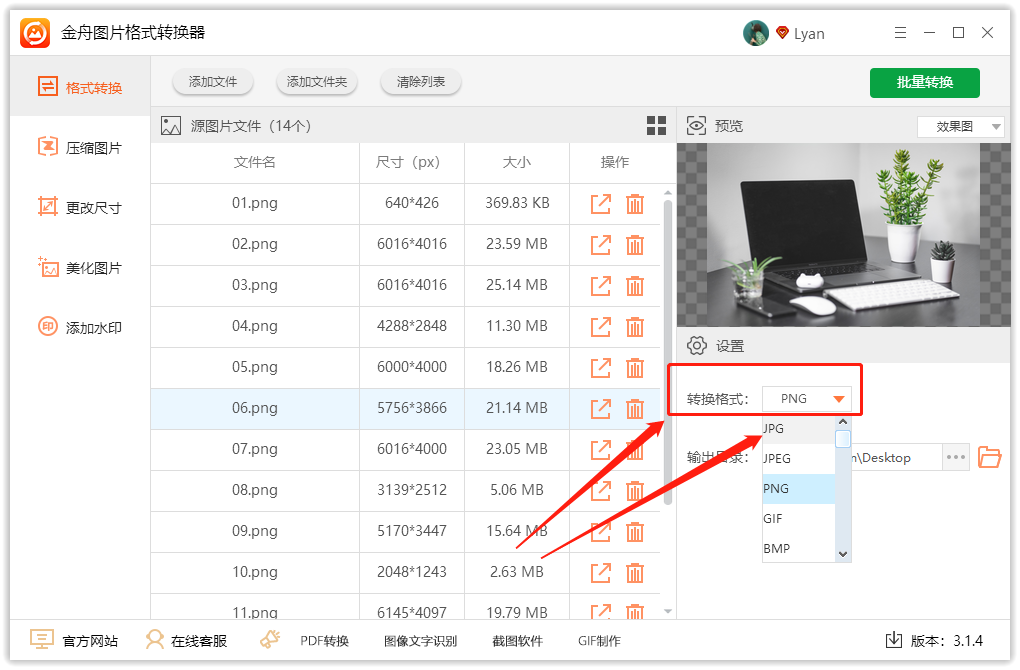This screenshot has height=670, width=1020.
Task: Click the export icon for 02.png
Action: [600, 245]
